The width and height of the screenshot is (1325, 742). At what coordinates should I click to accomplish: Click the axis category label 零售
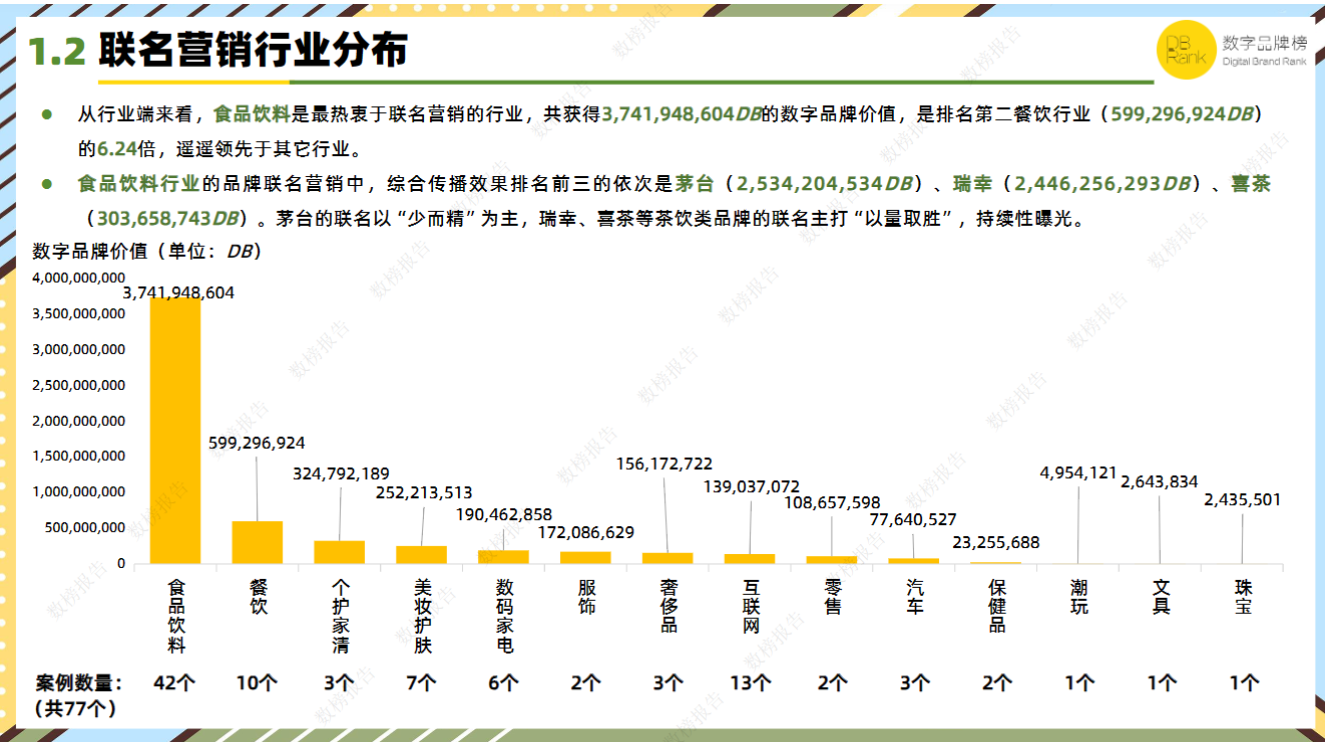(x=833, y=597)
